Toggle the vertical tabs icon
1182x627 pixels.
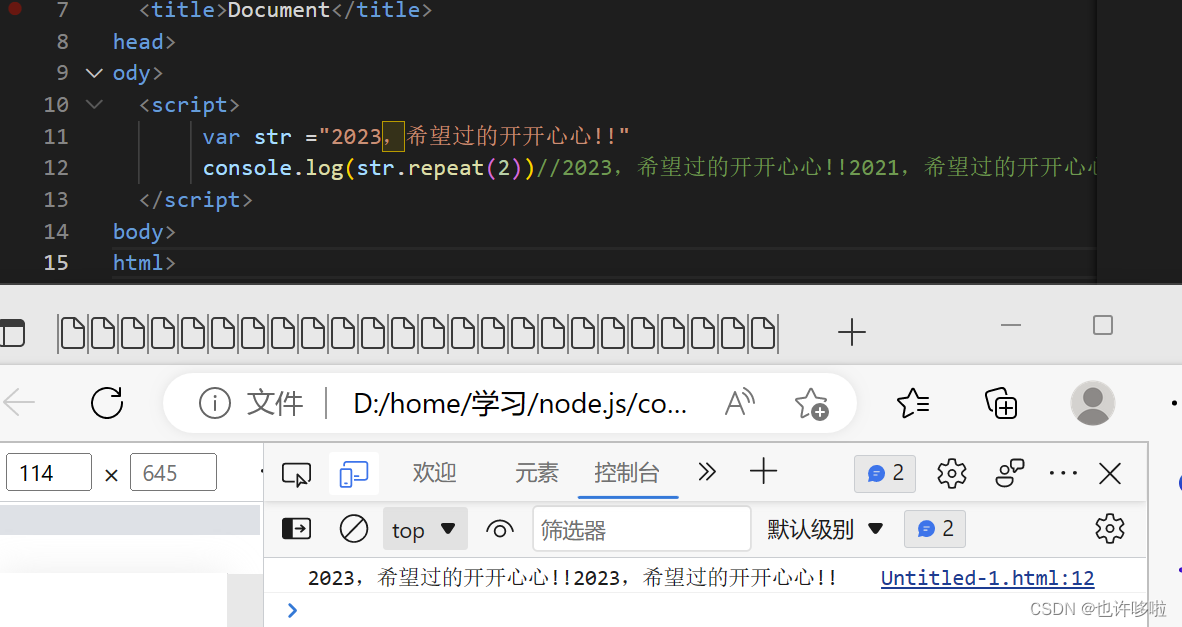(x=12, y=333)
